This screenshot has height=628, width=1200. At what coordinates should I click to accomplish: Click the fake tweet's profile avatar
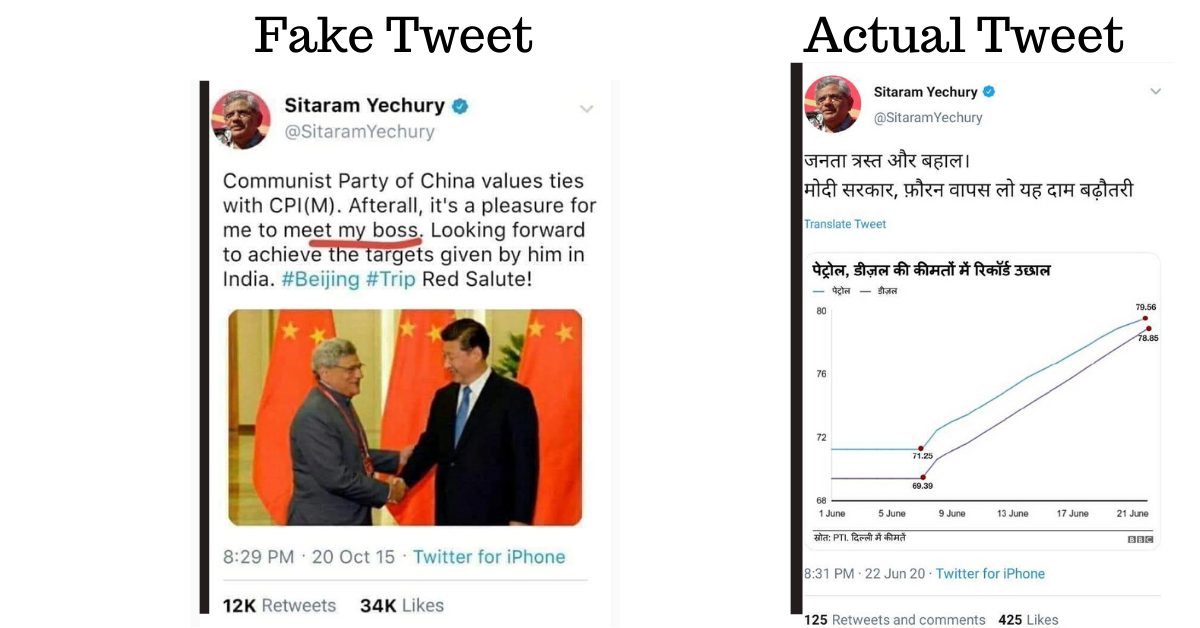[x=241, y=119]
